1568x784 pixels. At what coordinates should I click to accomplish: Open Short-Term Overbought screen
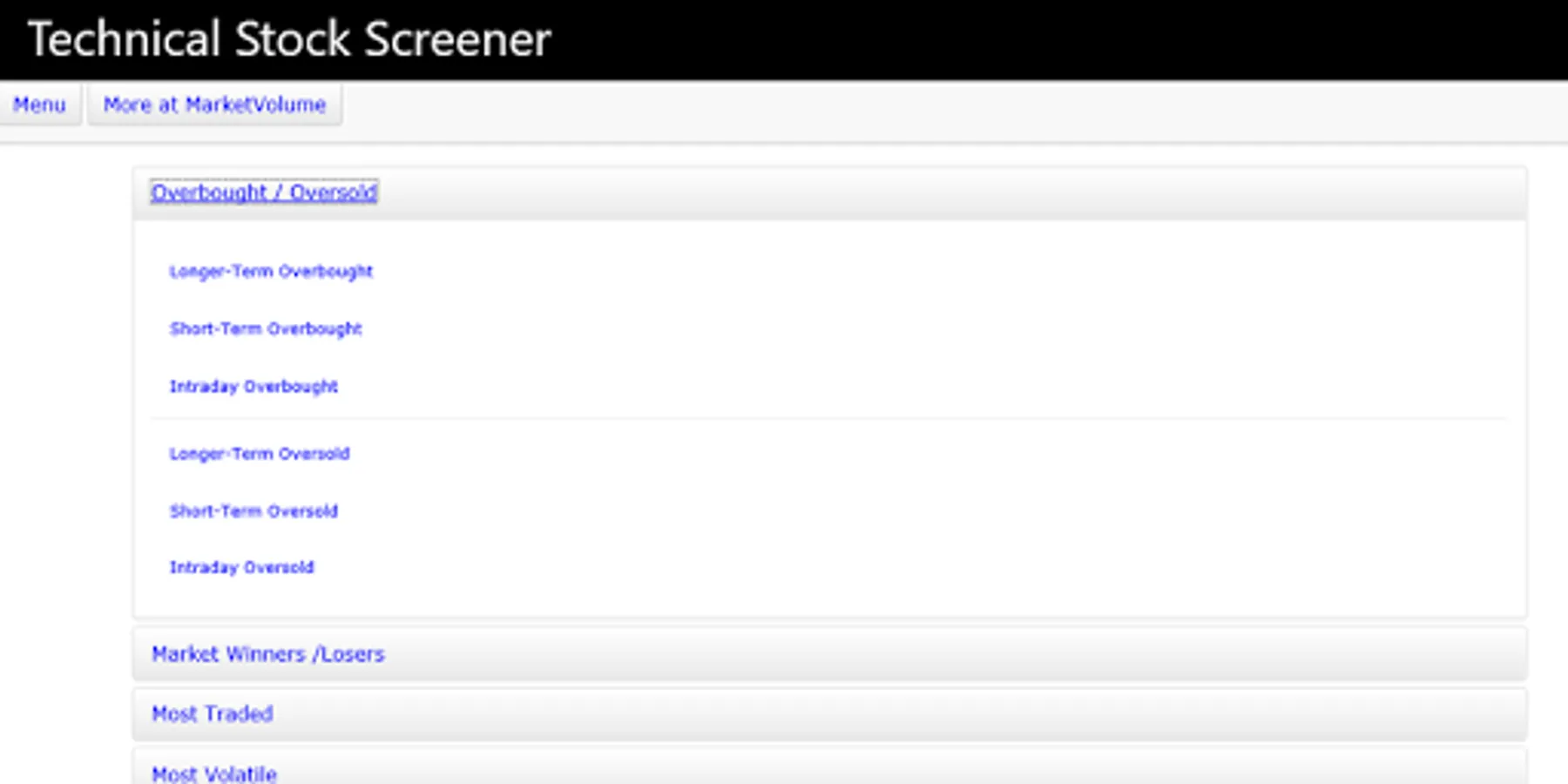click(266, 328)
